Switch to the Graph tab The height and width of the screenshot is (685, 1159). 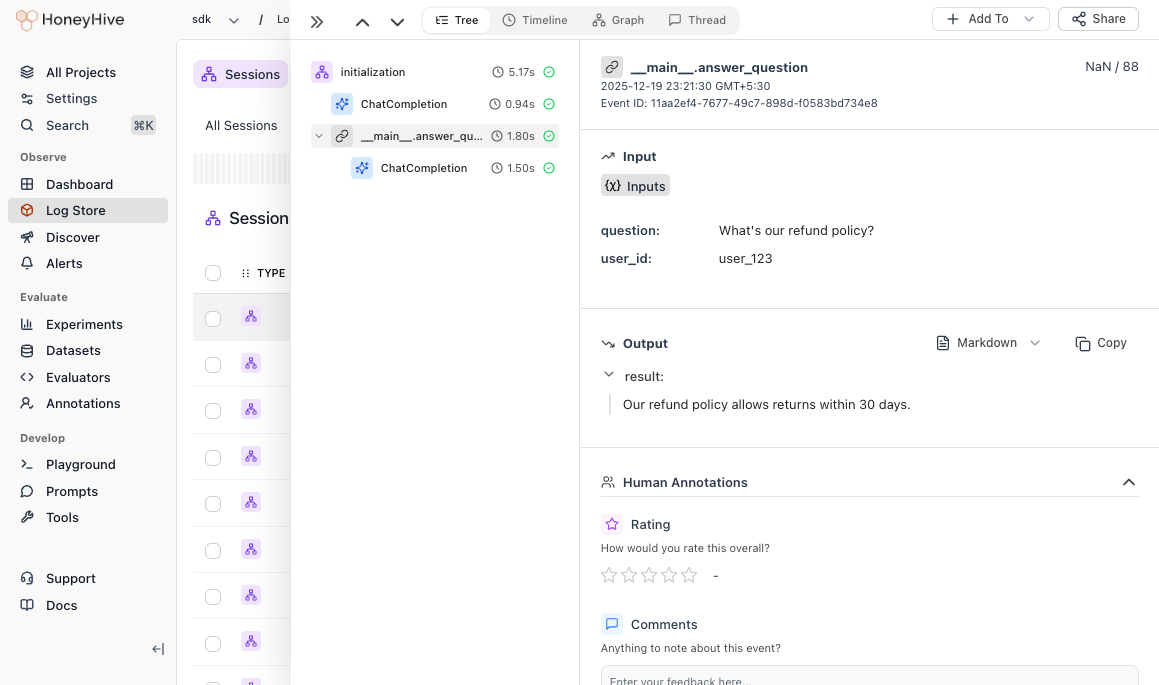[618, 19]
